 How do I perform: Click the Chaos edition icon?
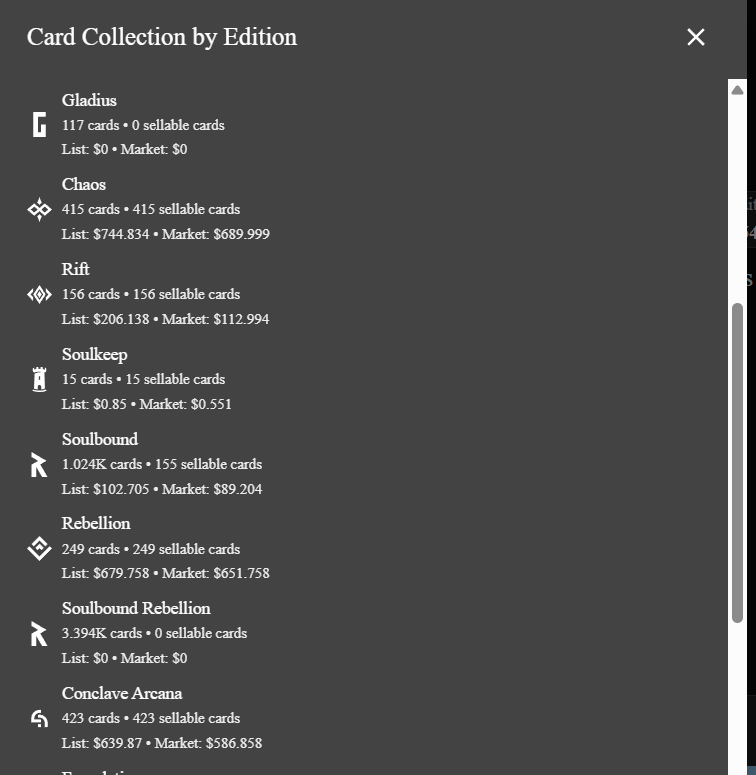click(x=39, y=209)
